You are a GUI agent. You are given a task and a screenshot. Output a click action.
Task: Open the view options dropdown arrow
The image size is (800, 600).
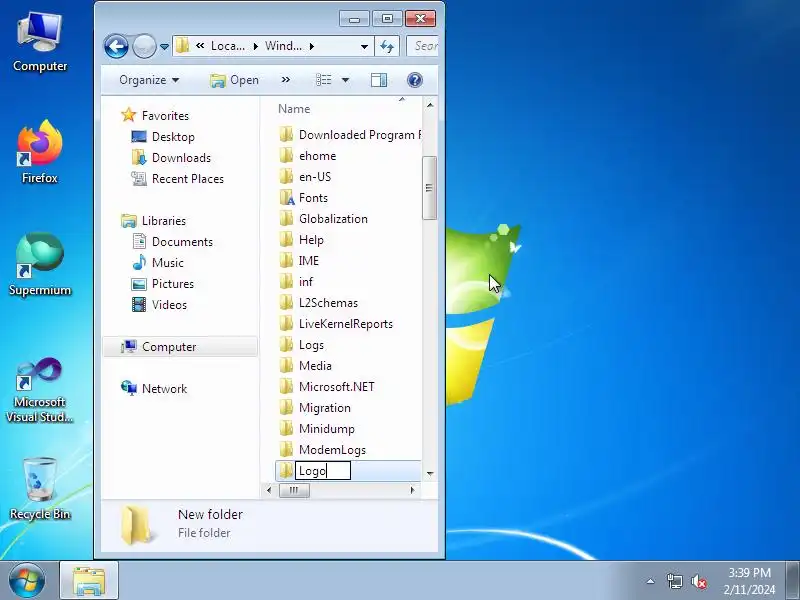[345, 80]
